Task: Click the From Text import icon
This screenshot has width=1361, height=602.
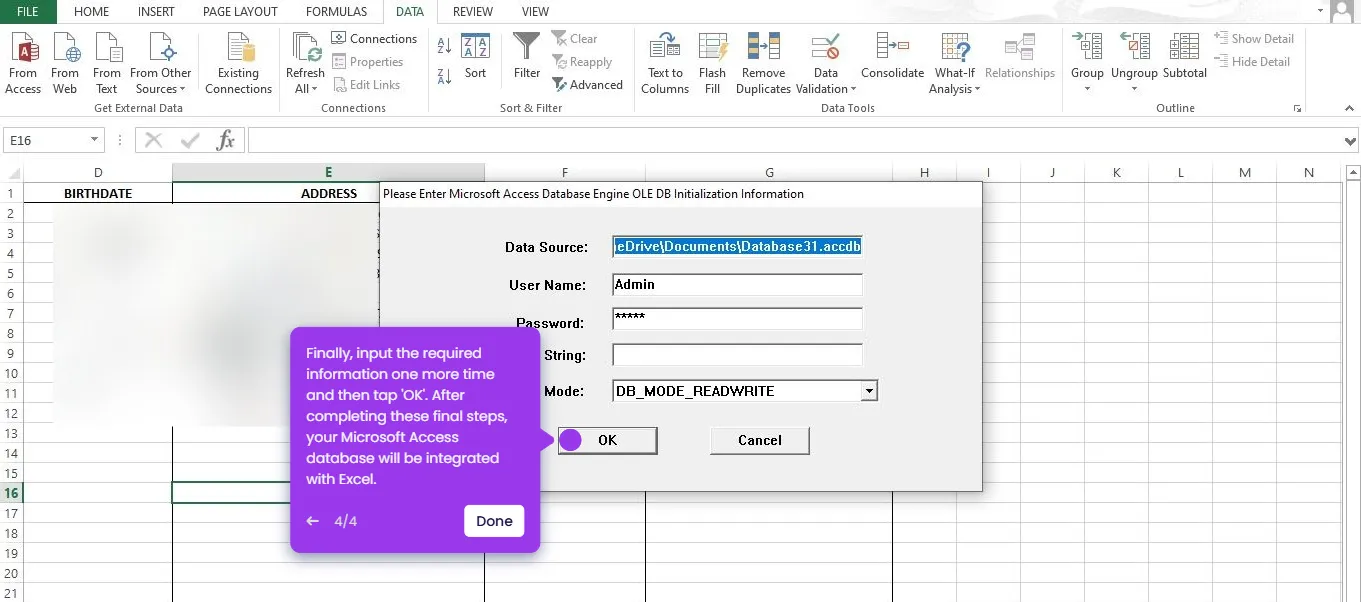Action: 106,60
